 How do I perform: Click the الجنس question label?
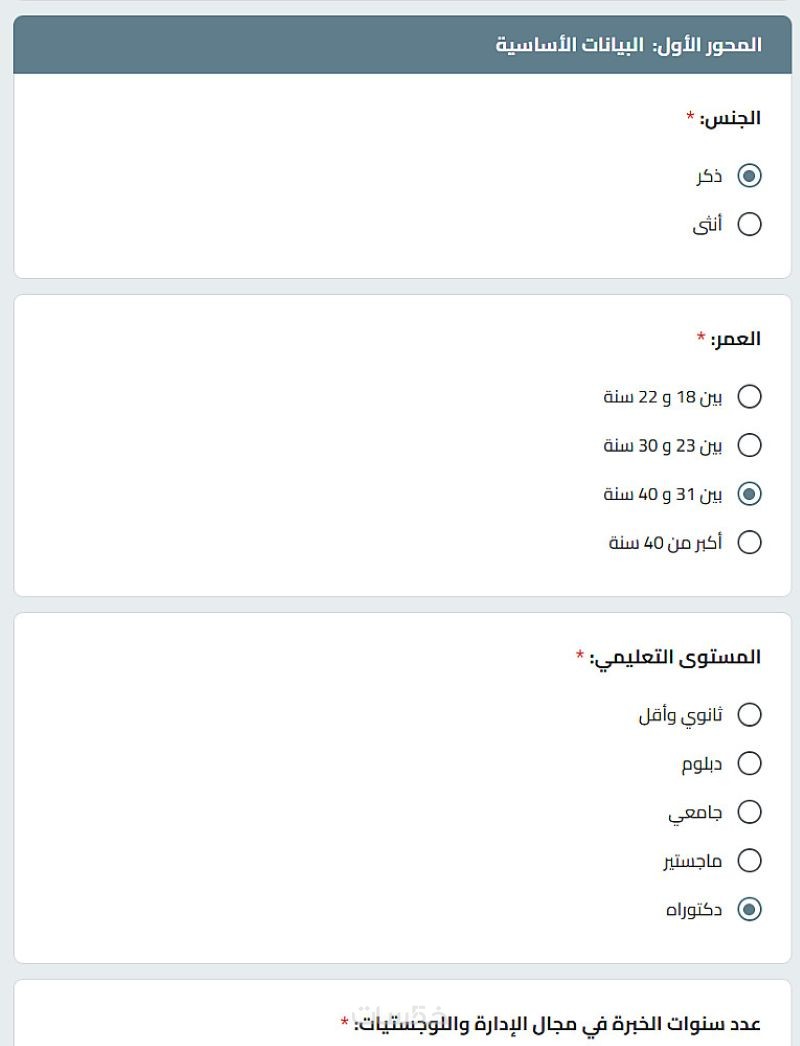[730, 118]
